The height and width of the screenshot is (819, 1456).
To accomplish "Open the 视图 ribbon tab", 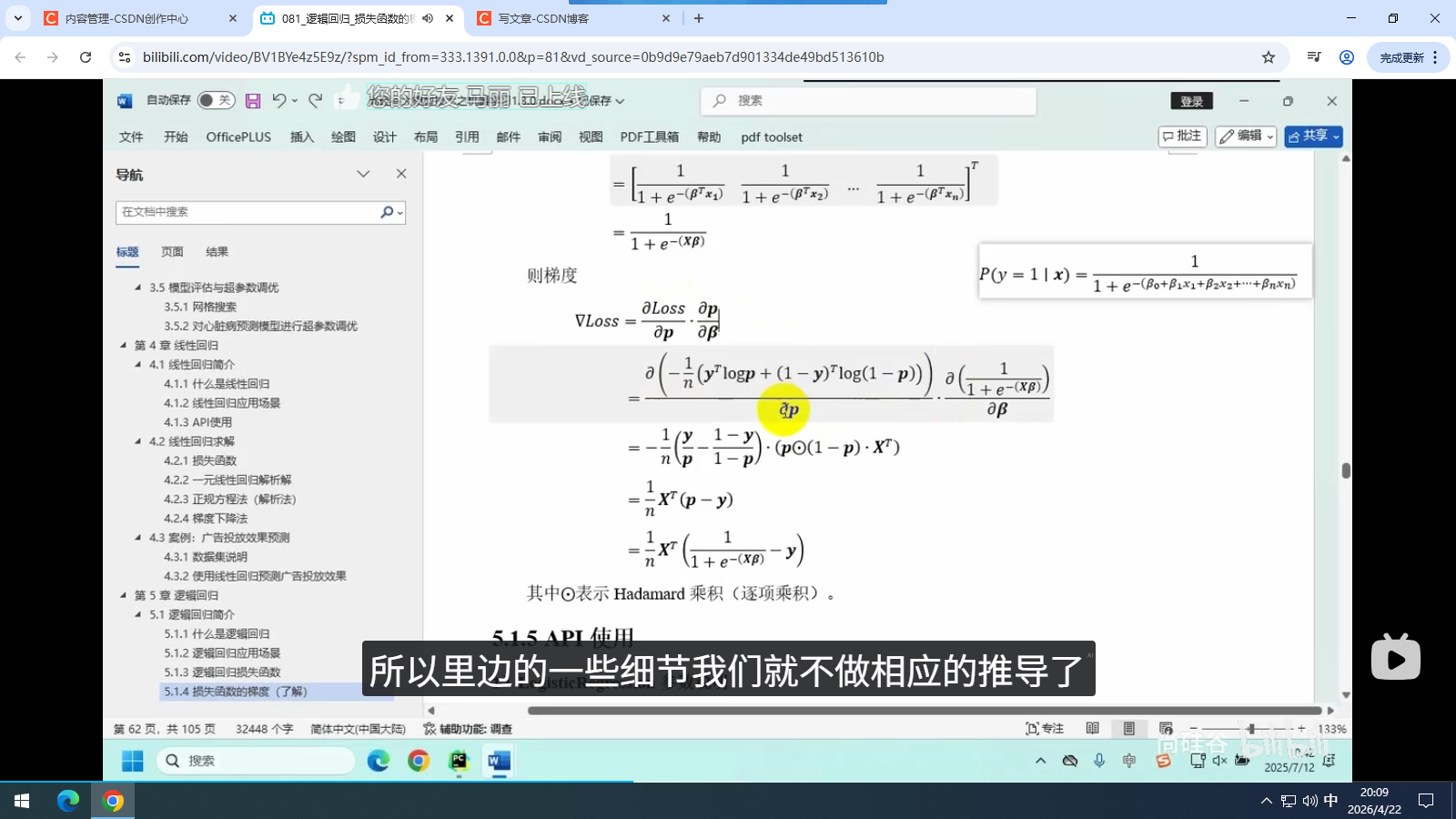I will tap(591, 136).
